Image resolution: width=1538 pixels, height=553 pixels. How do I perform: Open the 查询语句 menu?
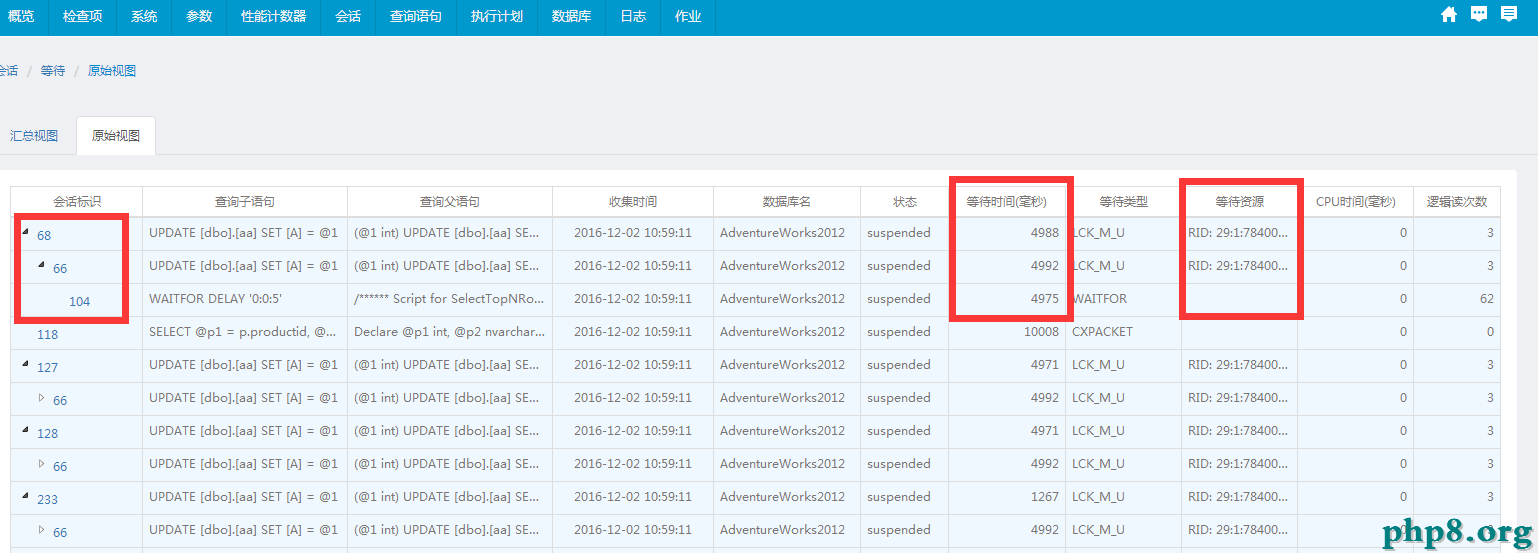(x=416, y=17)
